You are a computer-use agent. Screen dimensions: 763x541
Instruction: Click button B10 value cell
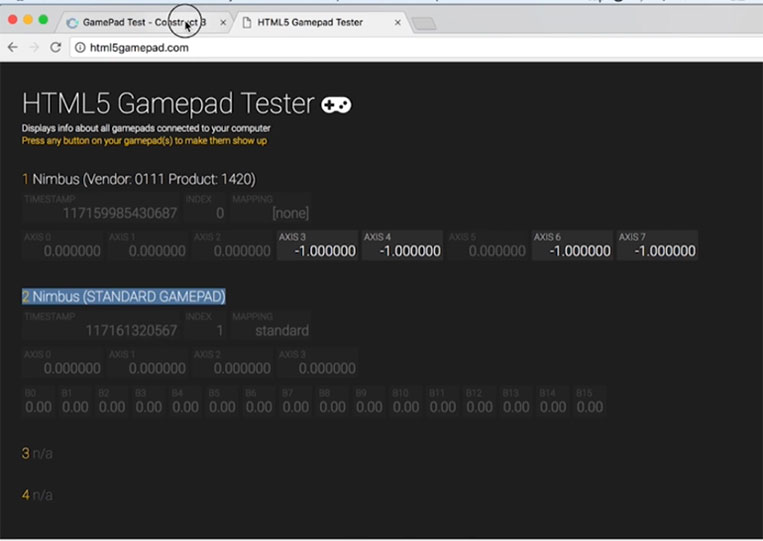[406, 402]
